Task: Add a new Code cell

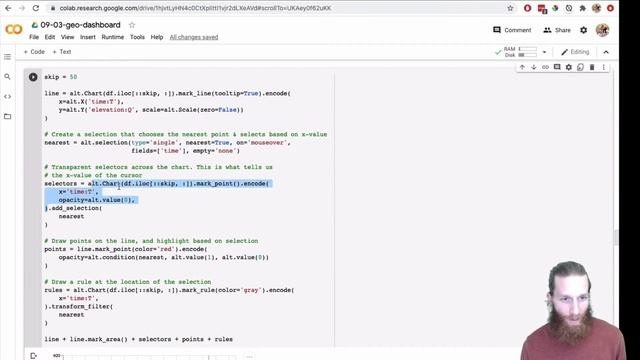Action: pyautogui.click(x=34, y=52)
